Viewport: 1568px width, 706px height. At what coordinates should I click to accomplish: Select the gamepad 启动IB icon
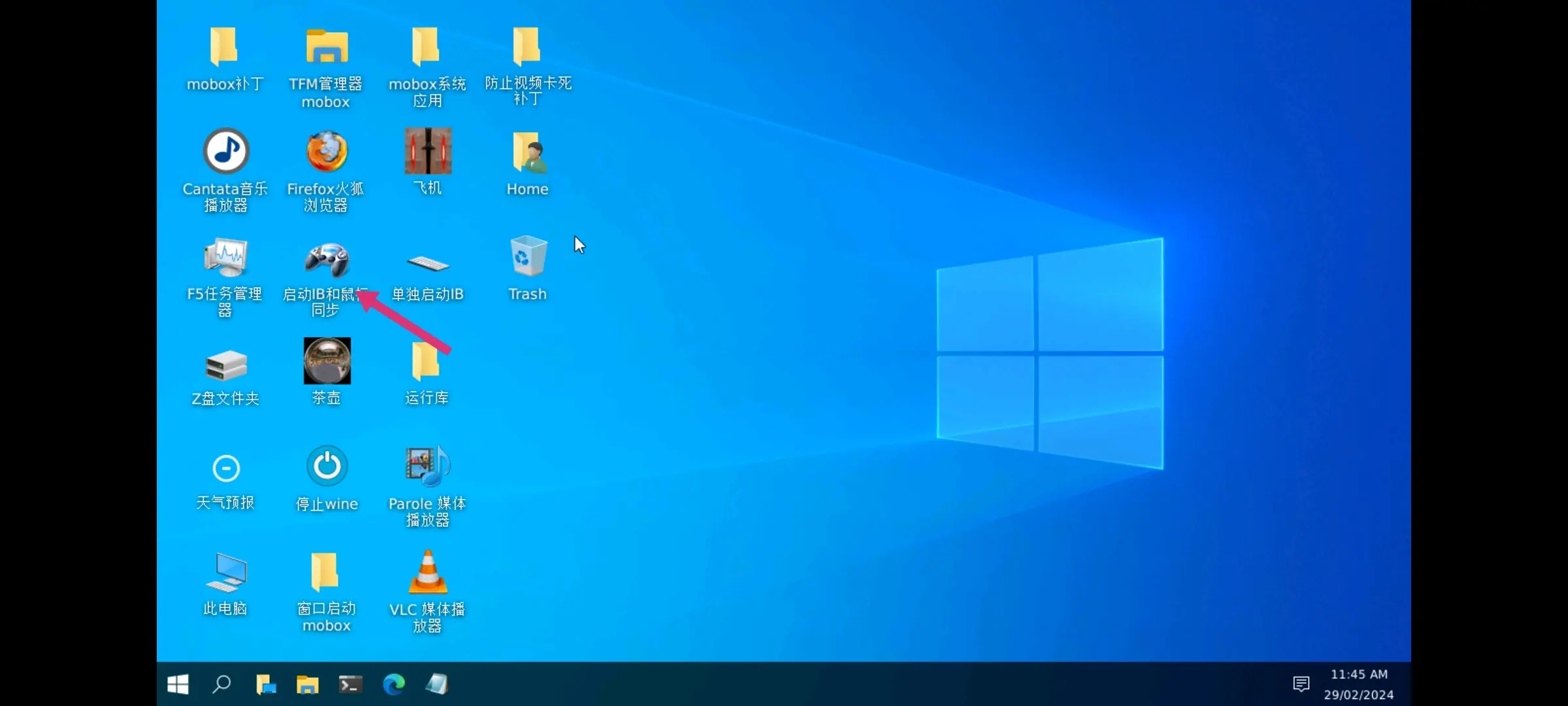[327, 259]
